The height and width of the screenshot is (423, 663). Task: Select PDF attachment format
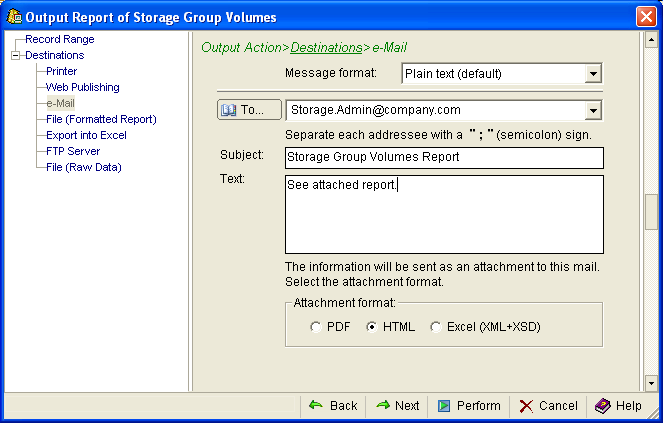[315, 327]
